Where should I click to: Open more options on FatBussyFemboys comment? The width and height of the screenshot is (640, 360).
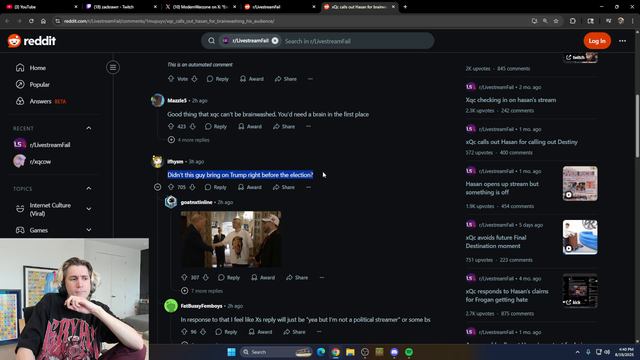pyautogui.click(x=319, y=332)
